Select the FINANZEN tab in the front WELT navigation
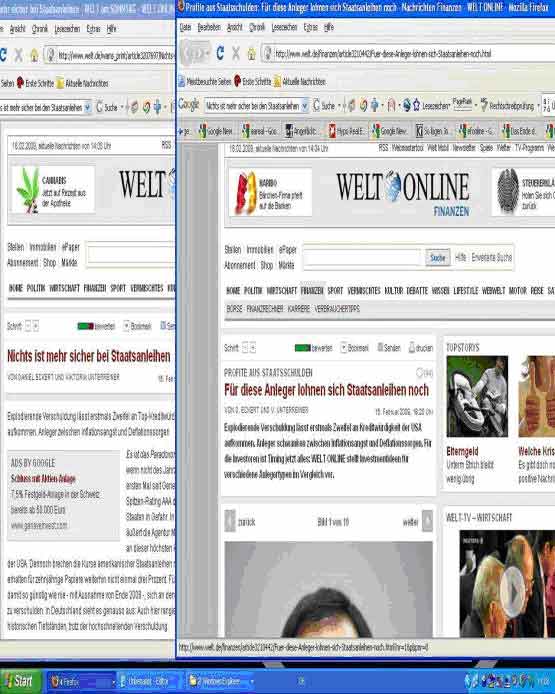 pos(312,290)
